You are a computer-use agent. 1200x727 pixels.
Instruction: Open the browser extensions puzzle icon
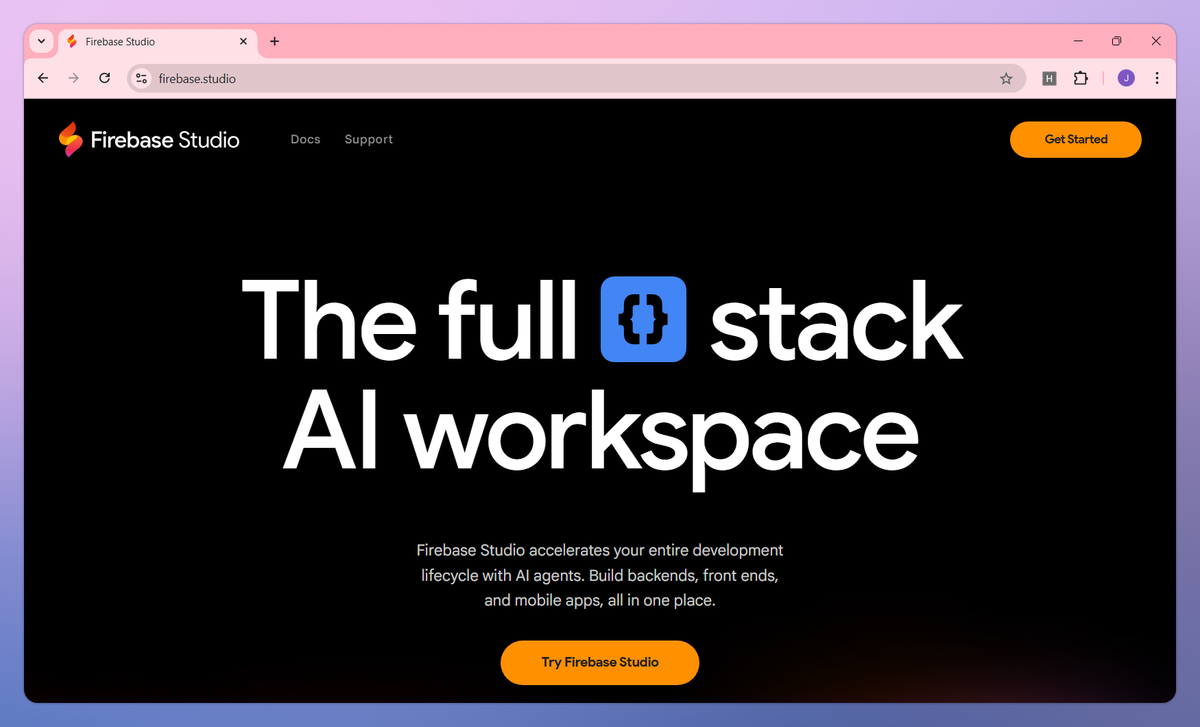(1081, 77)
